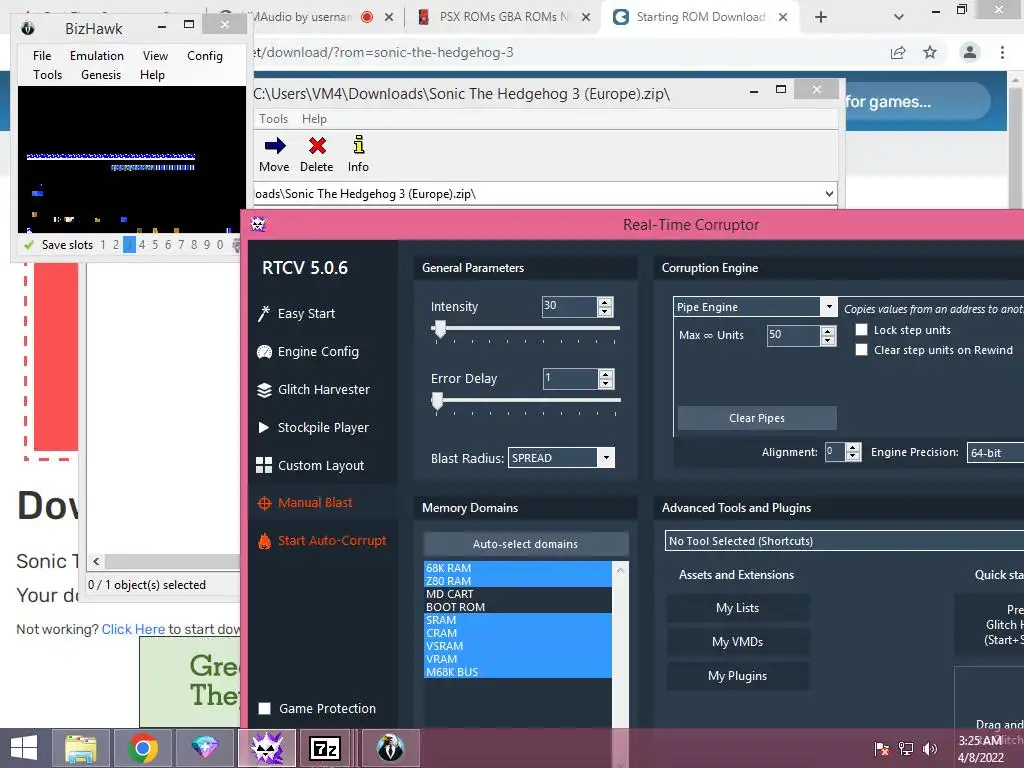Screen dimensions: 1024x768
Task: Click the Alignment value field
Action: (835, 451)
